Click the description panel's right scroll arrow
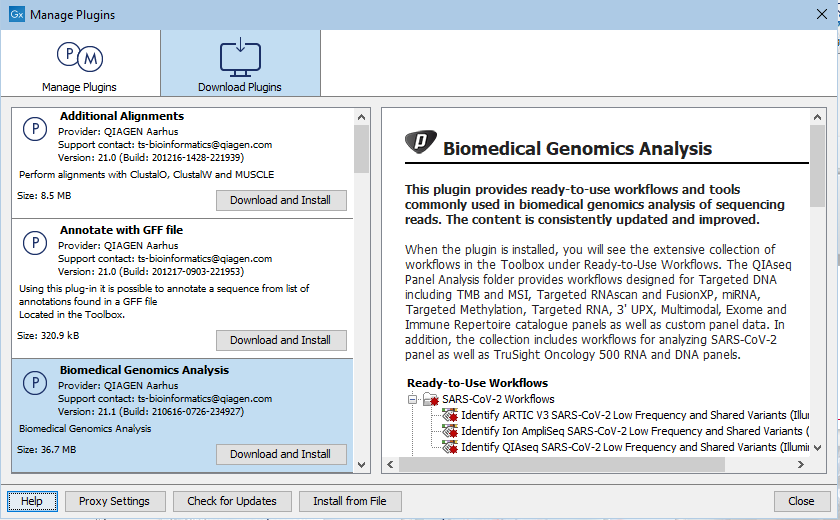The width and height of the screenshot is (840, 520). point(801,464)
